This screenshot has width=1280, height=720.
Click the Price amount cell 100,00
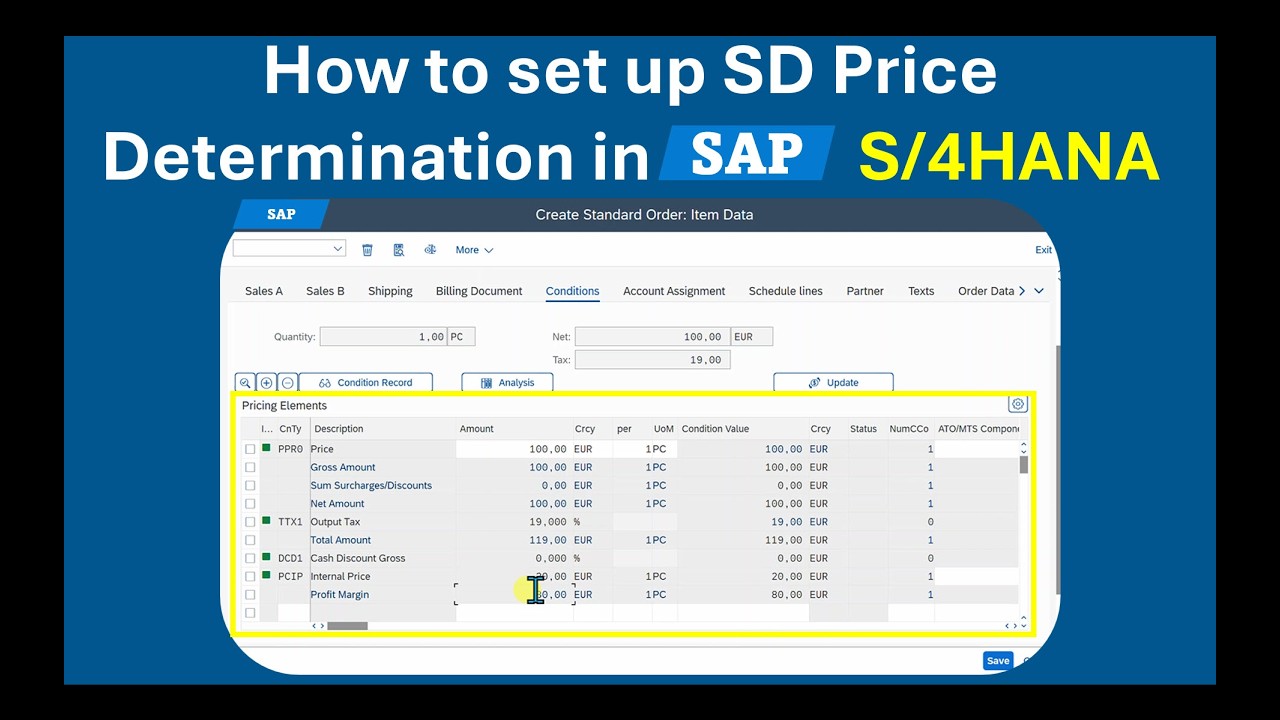pos(514,449)
